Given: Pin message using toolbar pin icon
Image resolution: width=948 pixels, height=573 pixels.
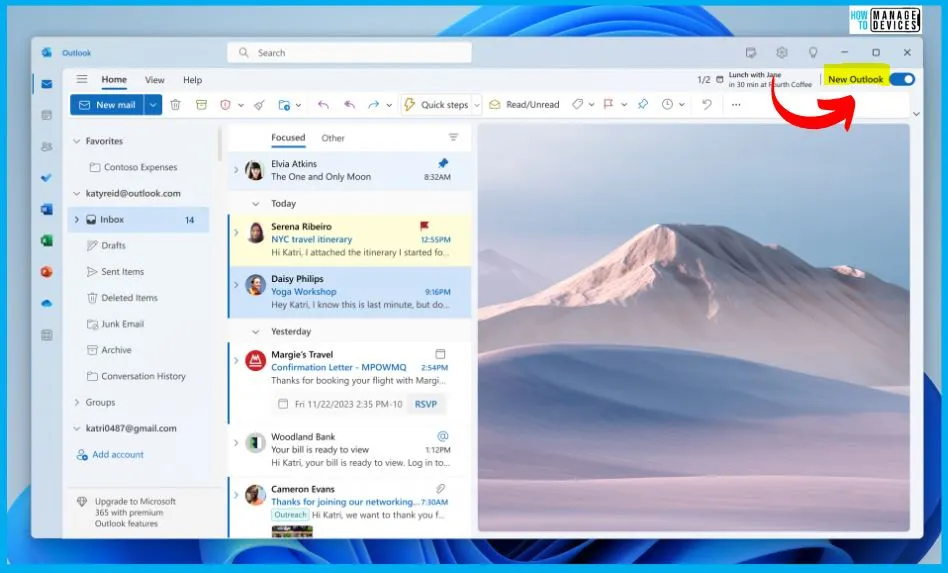Looking at the screenshot, I should pyautogui.click(x=643, y=105).
